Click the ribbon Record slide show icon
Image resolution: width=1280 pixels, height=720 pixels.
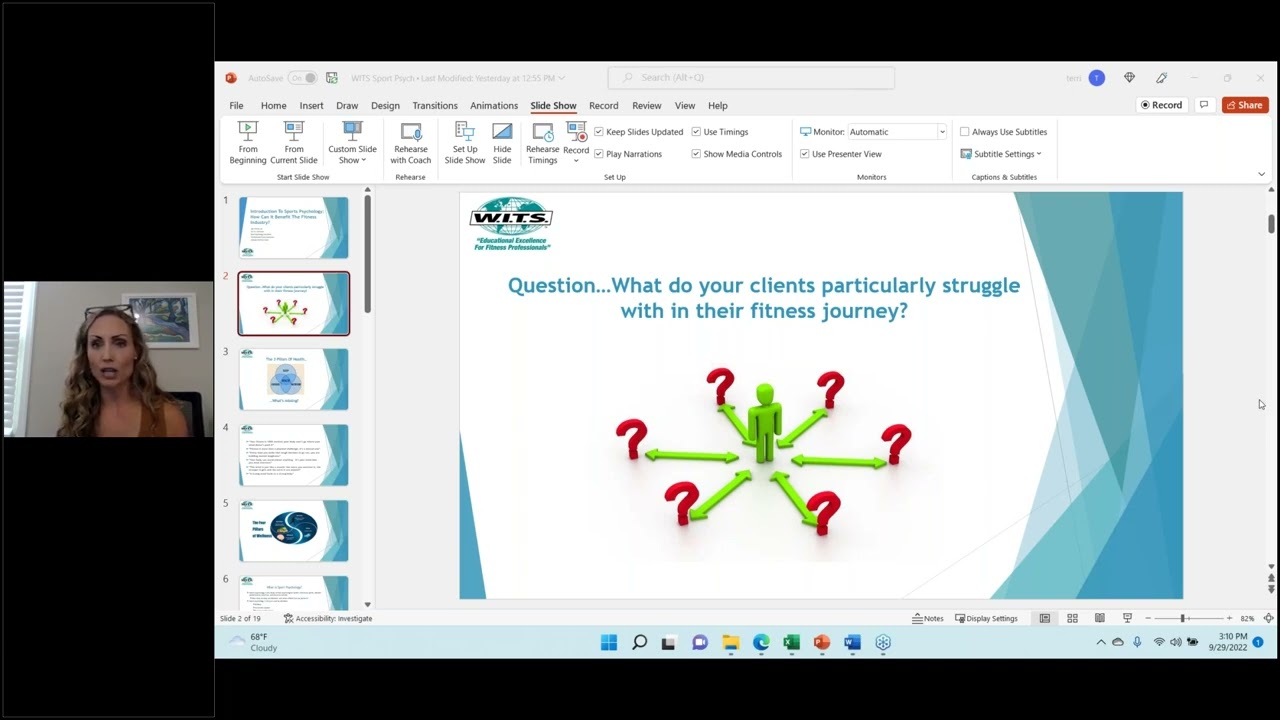pyautogui.click(x=576, y=132)
